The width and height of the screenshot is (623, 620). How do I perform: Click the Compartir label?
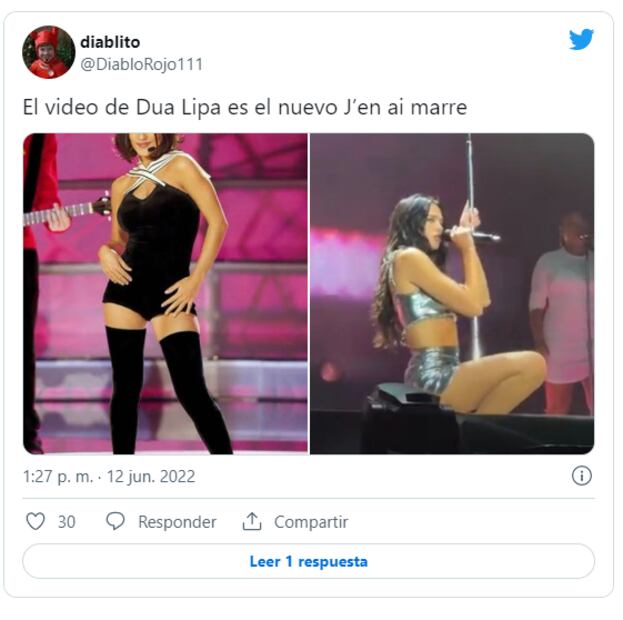coord(311,522)
